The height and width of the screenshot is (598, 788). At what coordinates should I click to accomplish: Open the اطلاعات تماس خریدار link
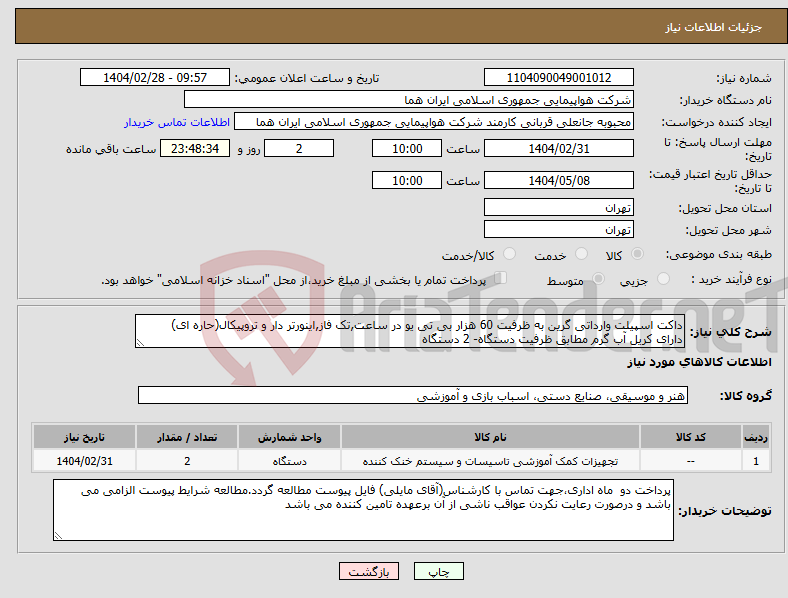click(x=177, y=122)
